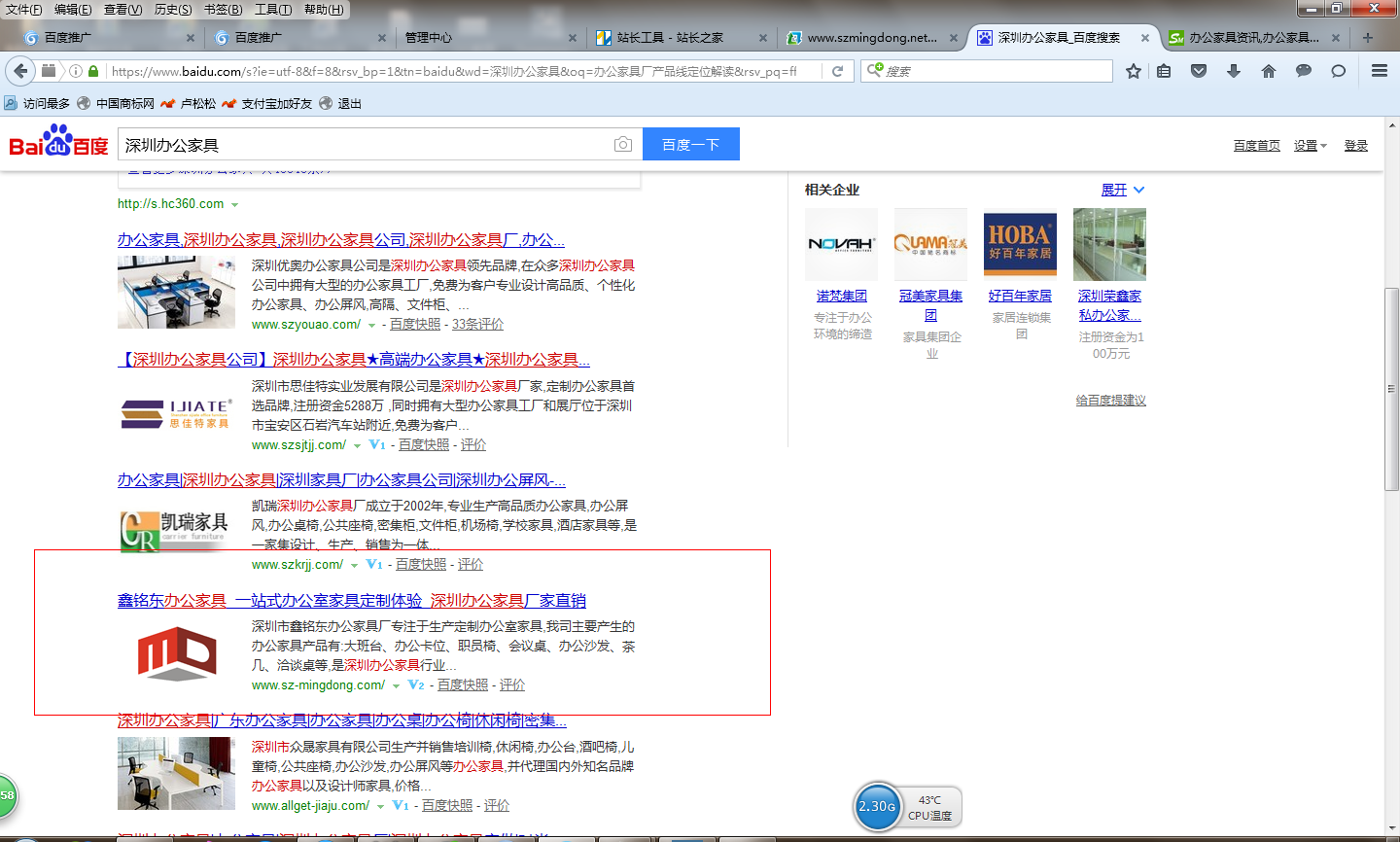Expand dropdown arrow beside www.sz-mingdong.com
The image size is (1400, 842).
397,686
